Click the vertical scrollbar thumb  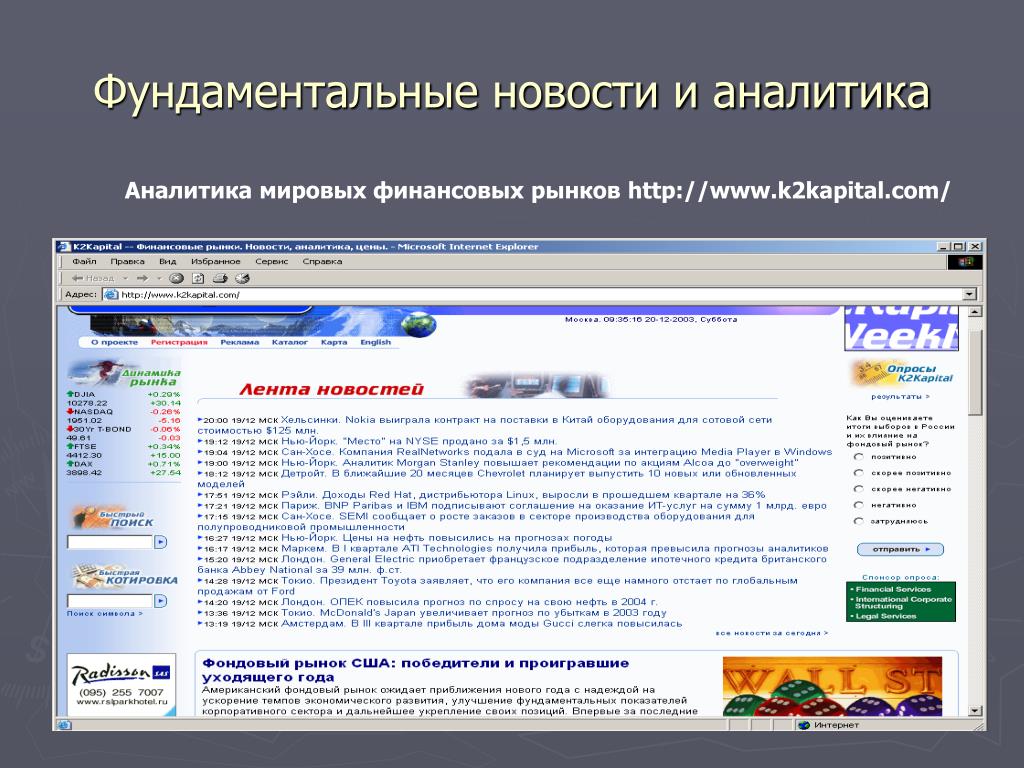(975, 372)
